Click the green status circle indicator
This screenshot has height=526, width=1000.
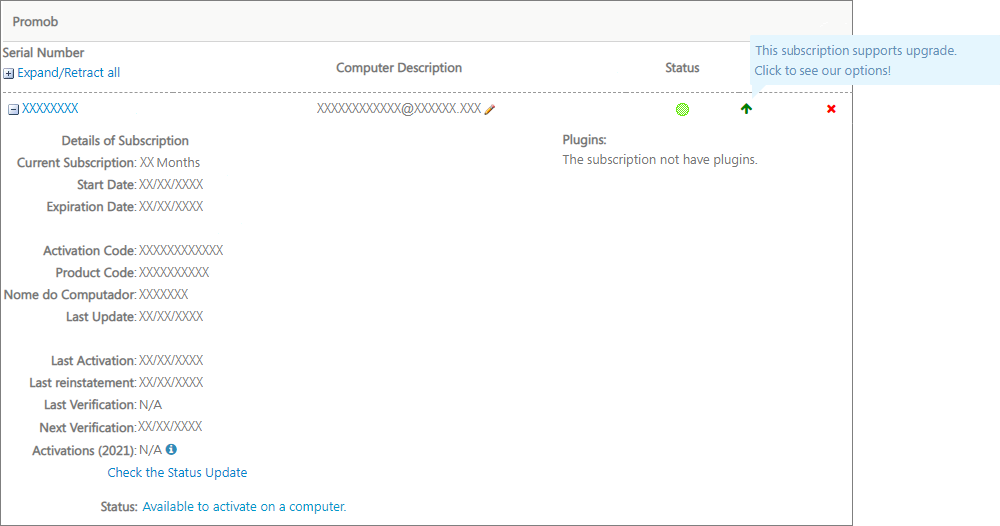pyautogui.click(x=682, y=110)
